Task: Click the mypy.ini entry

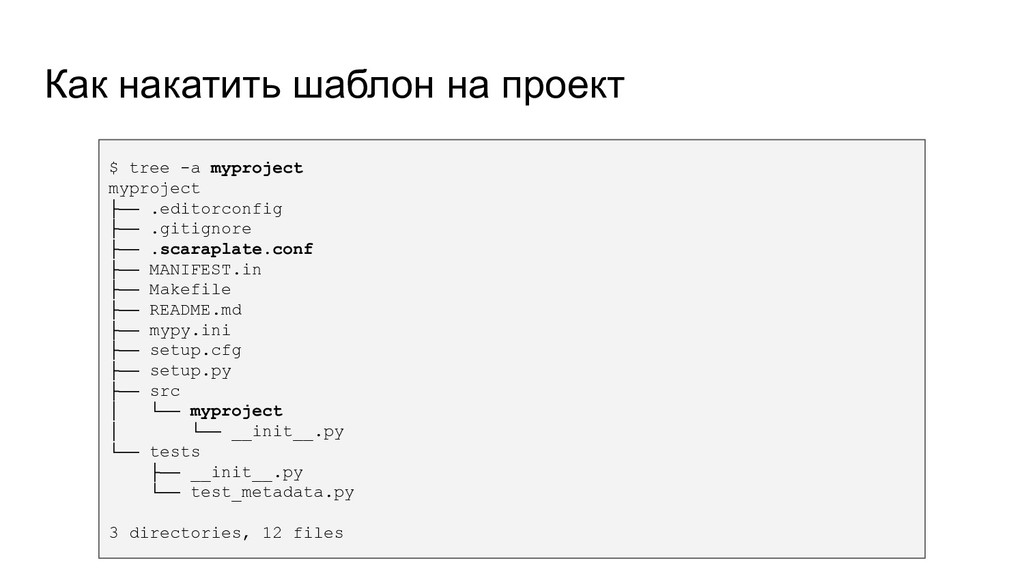Action: coord(189,330)
